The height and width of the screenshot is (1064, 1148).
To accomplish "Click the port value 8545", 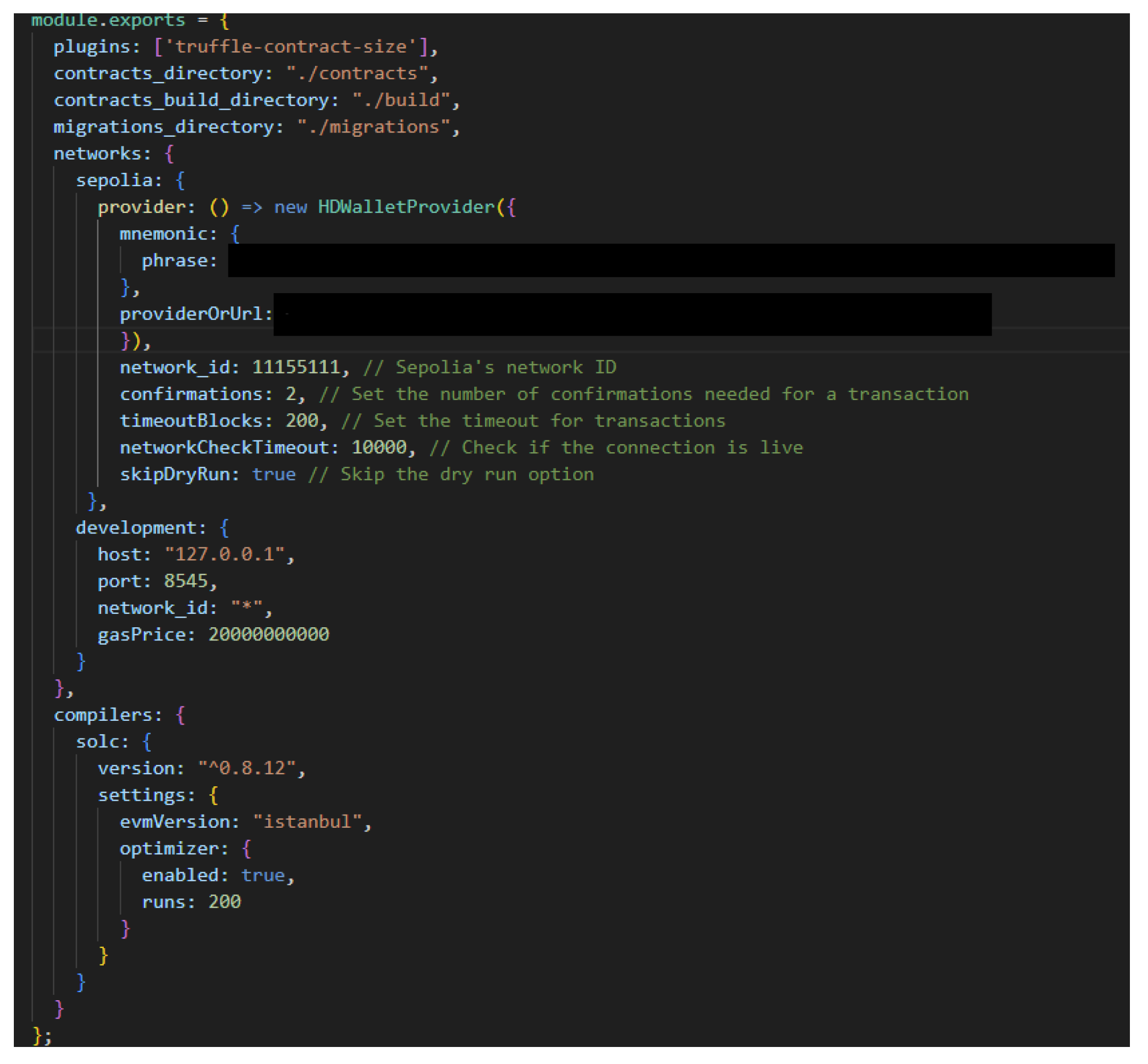I will [185, 581].
